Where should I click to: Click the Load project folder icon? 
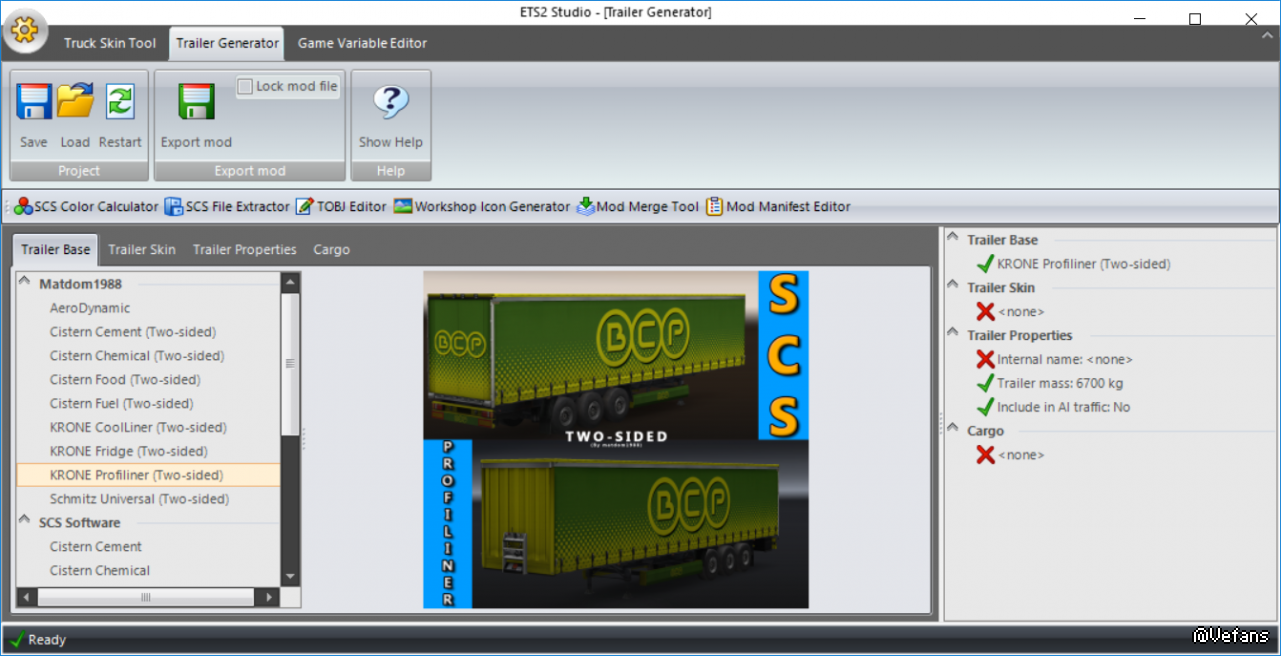(x=75, y=102)
